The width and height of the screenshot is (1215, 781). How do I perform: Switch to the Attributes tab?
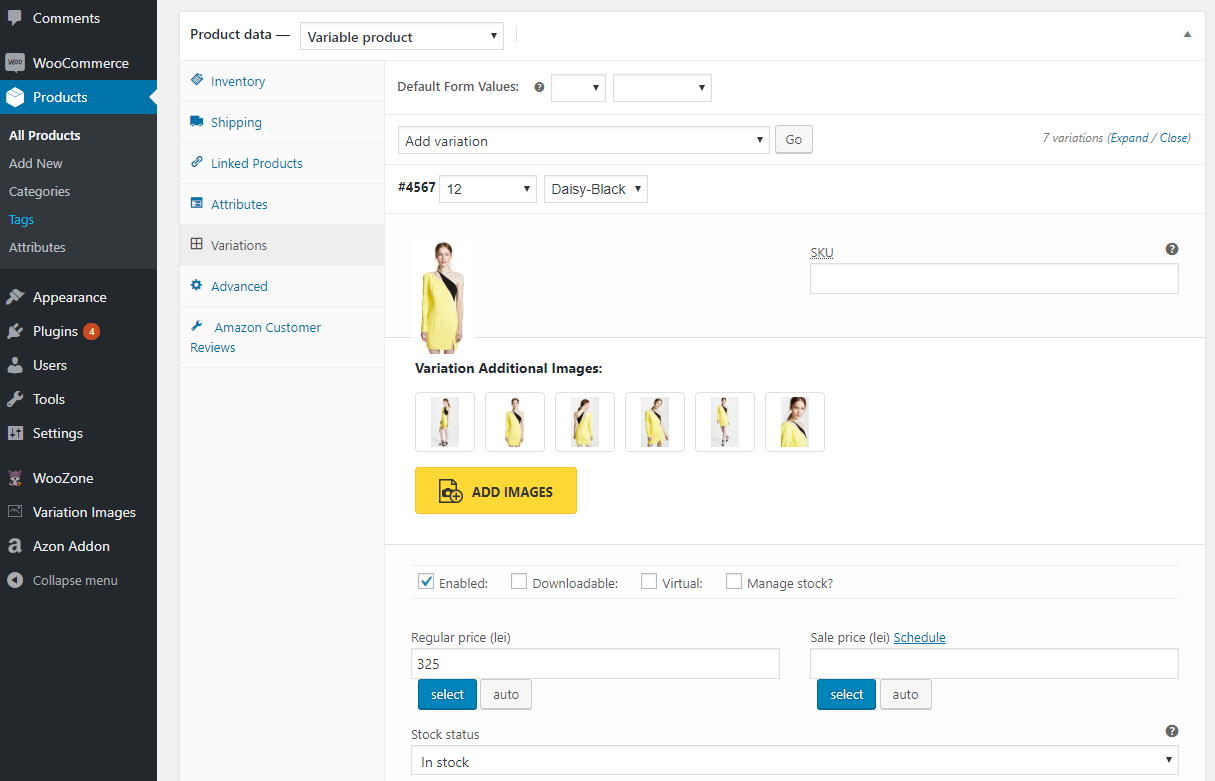282,204
